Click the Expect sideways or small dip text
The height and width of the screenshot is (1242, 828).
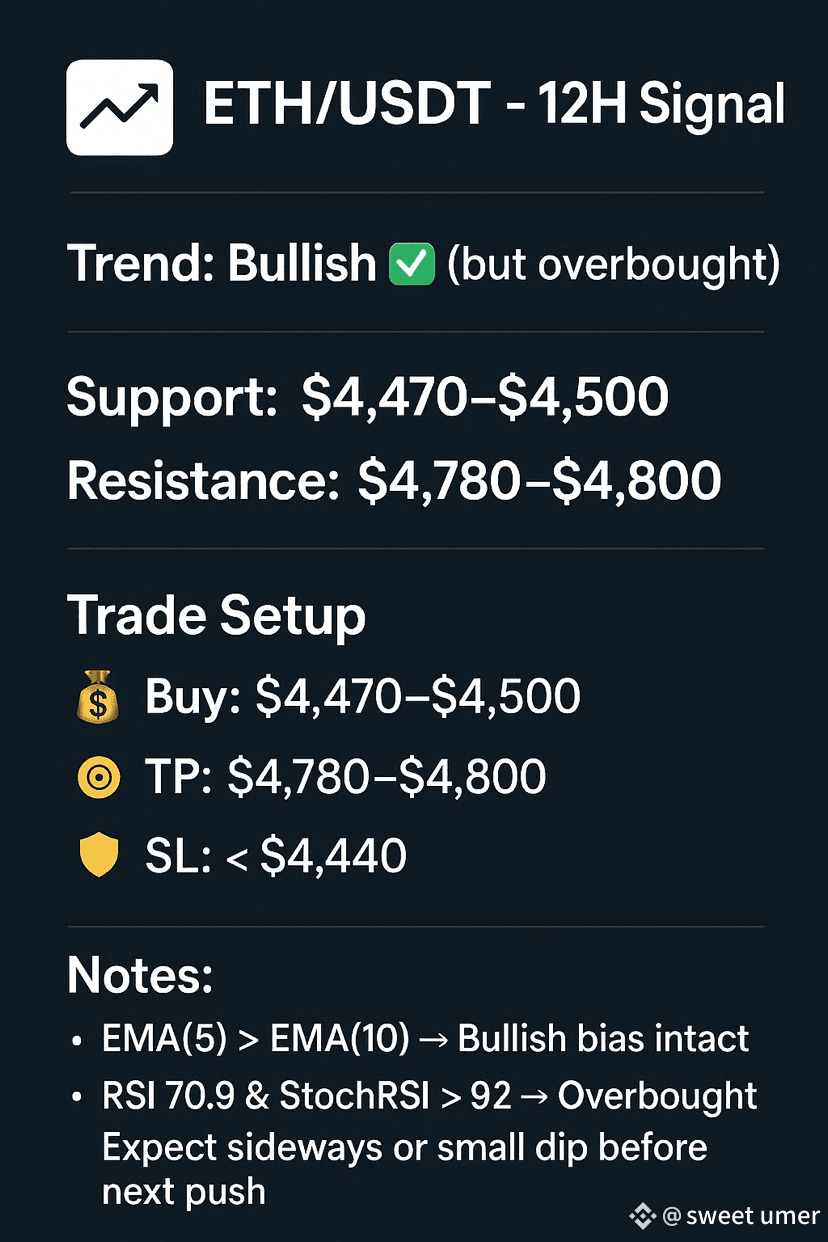[405, 1147]
